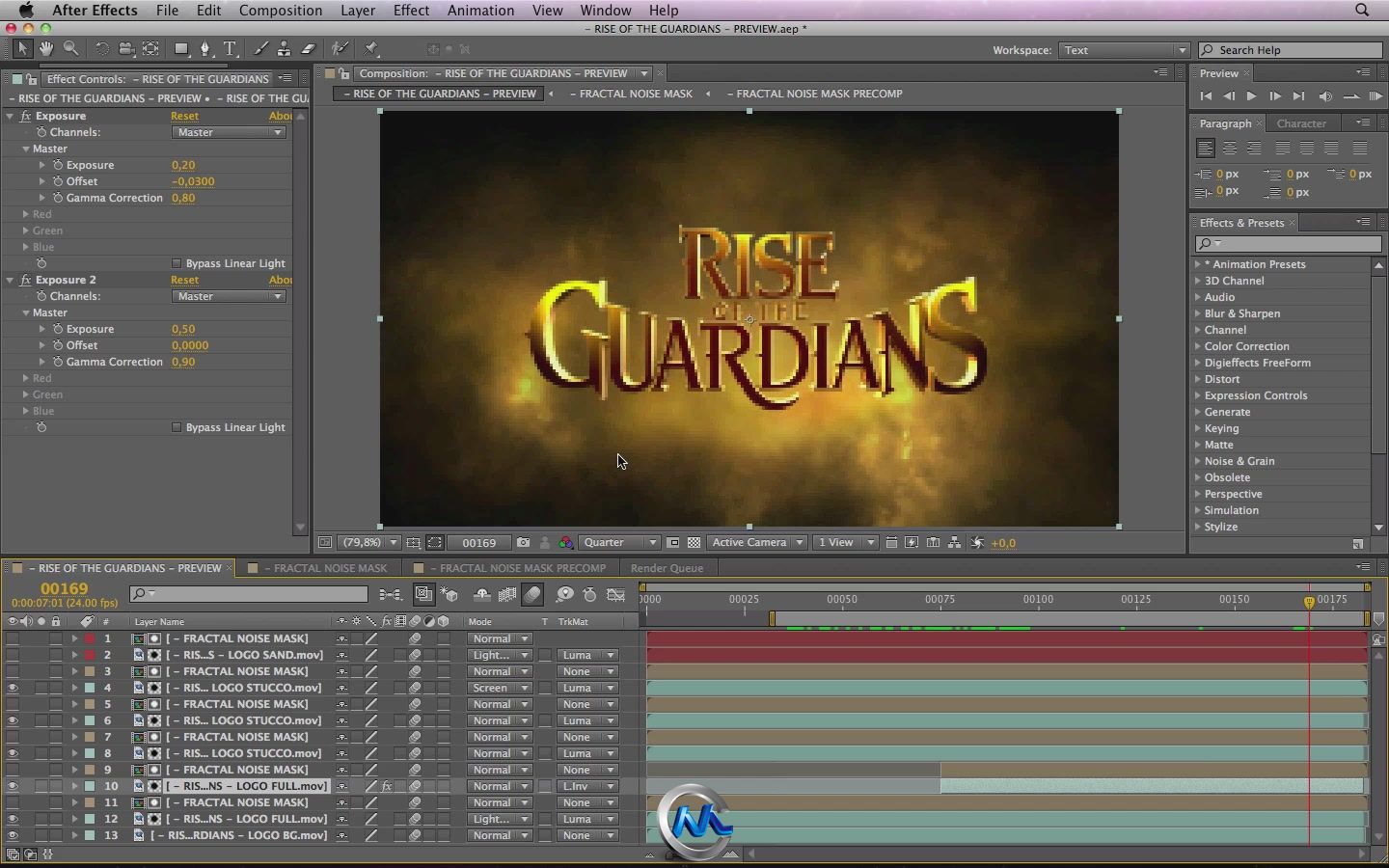
Task: Click the Search Help field
Action: (x=1291, y=50)
